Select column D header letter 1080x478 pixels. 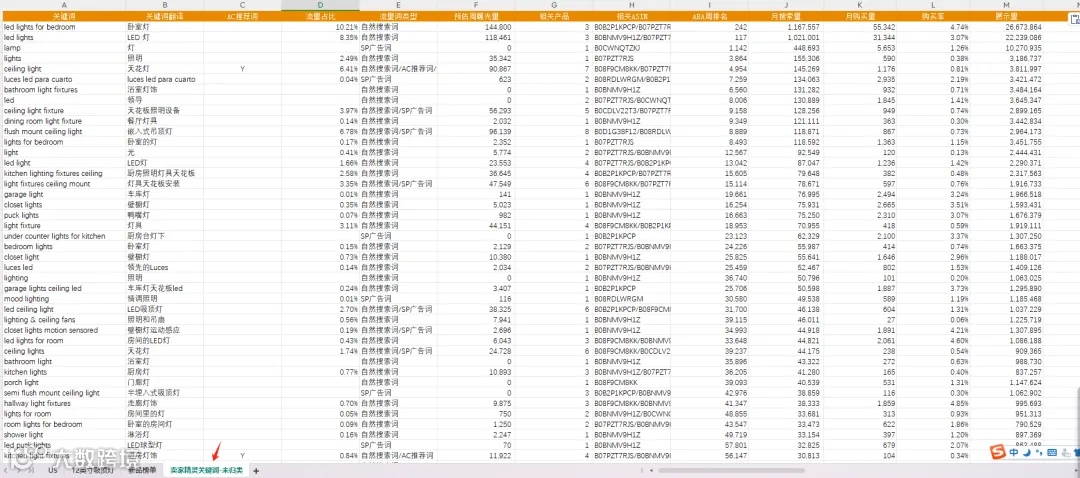pyautogui.click(x=320, y=6)
